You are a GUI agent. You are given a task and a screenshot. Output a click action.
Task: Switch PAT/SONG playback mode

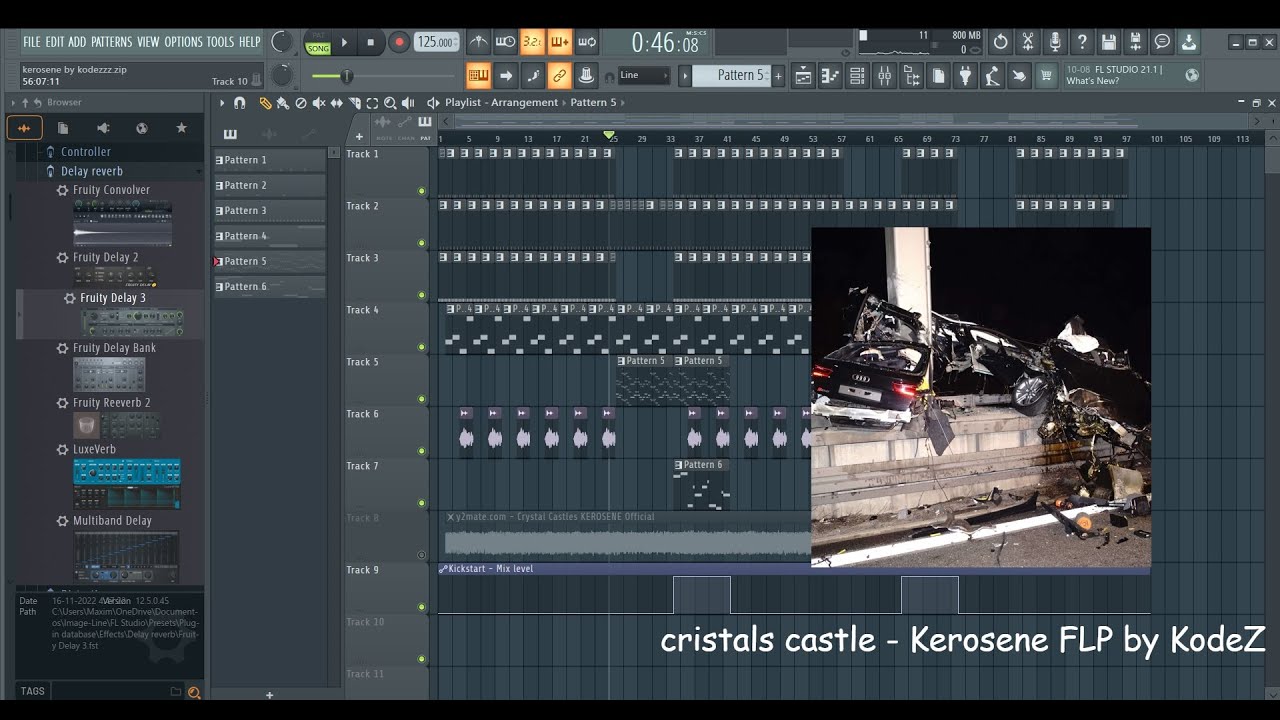pyautogui.click(x=318, y=42)
